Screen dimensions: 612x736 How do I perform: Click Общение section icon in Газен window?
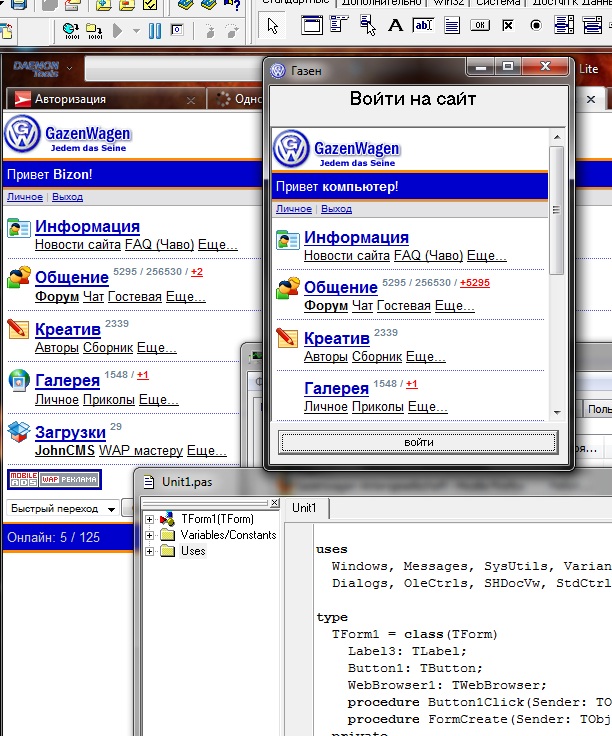[288, 288]
